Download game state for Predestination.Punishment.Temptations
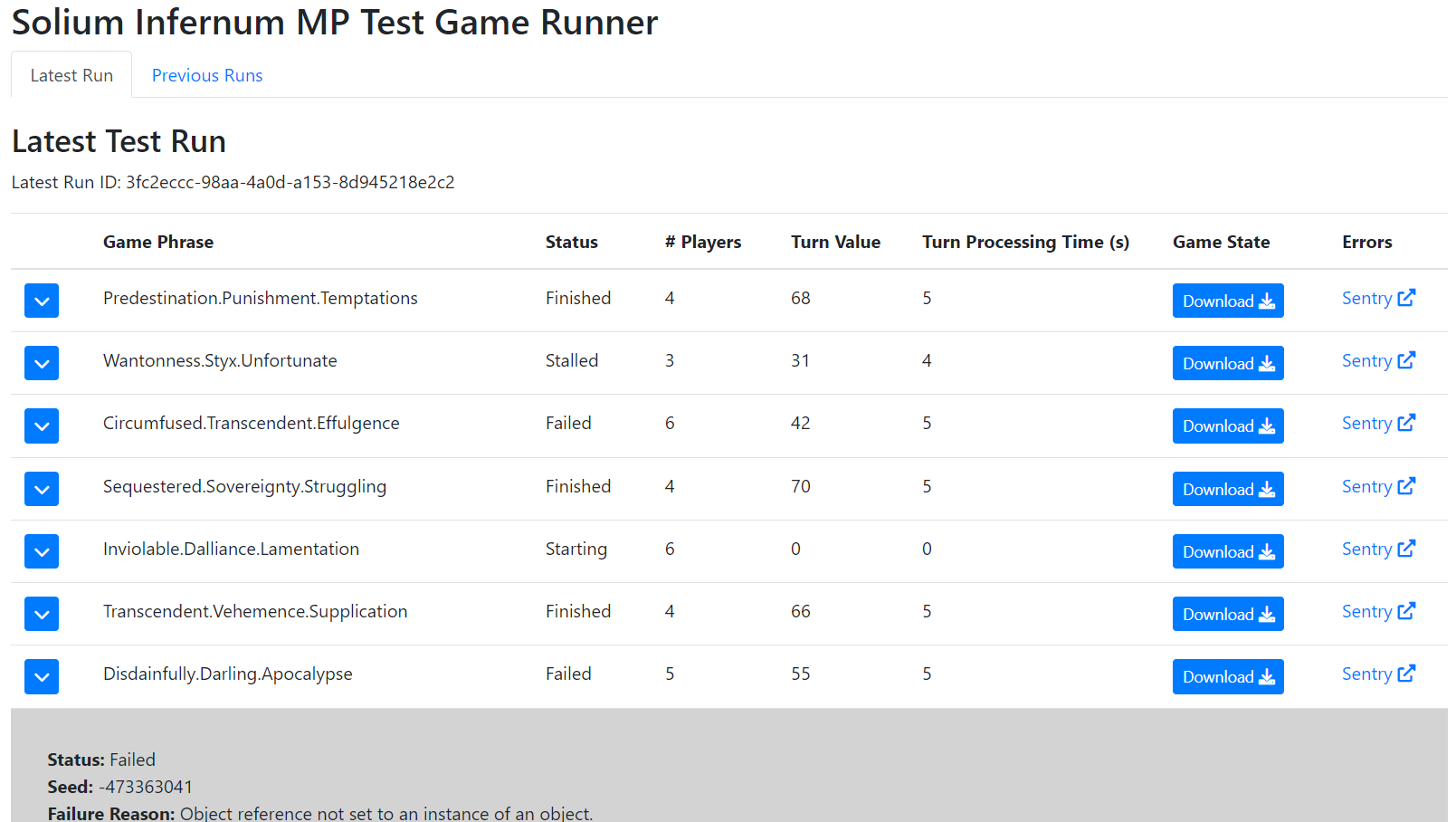This screenshot has width=1456, height=822. click(1227, 301)
